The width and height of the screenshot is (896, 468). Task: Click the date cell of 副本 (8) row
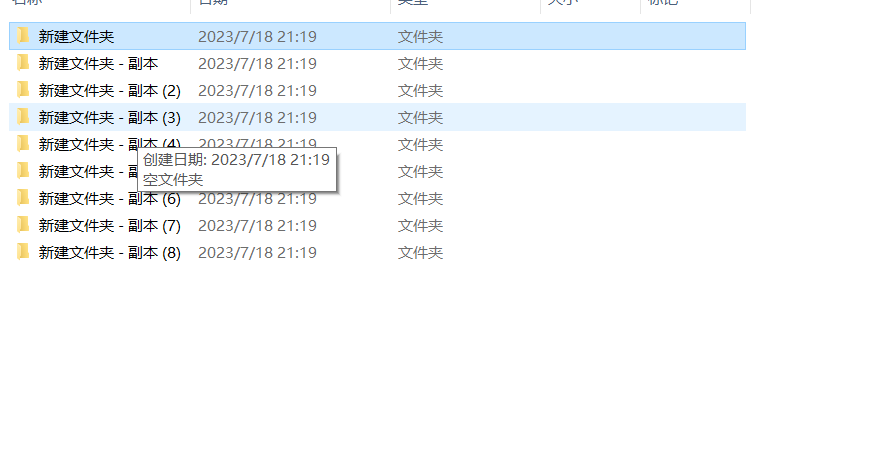257,253
